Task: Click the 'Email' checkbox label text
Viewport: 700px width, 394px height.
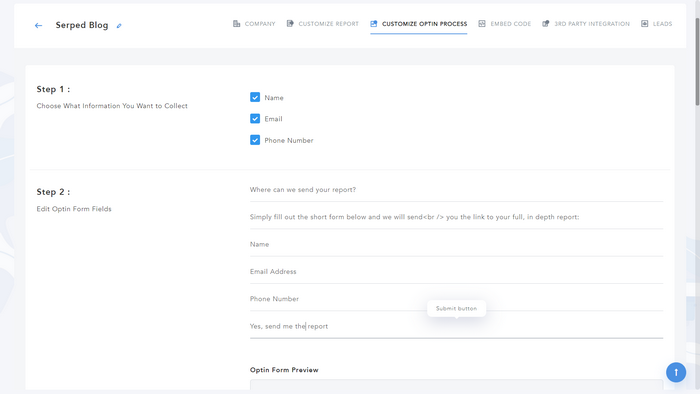Action: coord(273,119)
